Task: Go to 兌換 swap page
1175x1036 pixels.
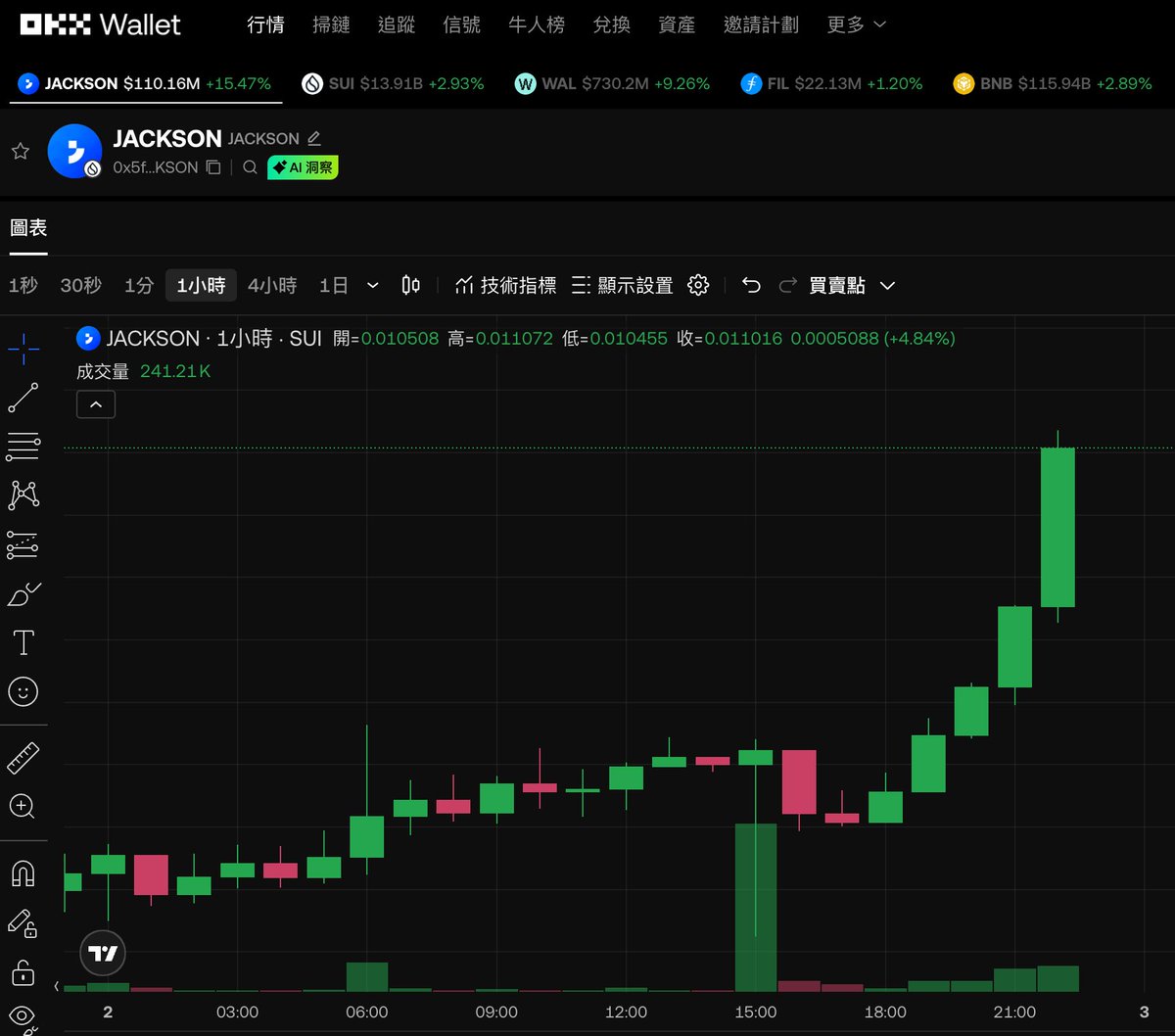Action: [x=612, y=25]
